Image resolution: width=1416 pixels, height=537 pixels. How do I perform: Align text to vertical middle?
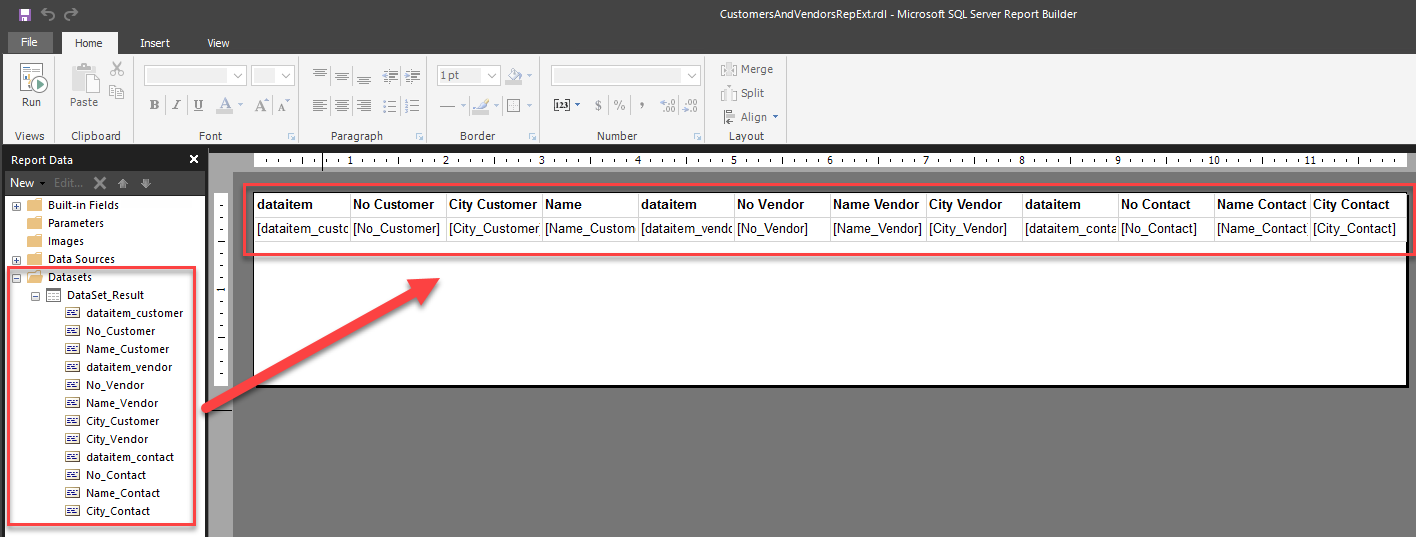point(341,75)
